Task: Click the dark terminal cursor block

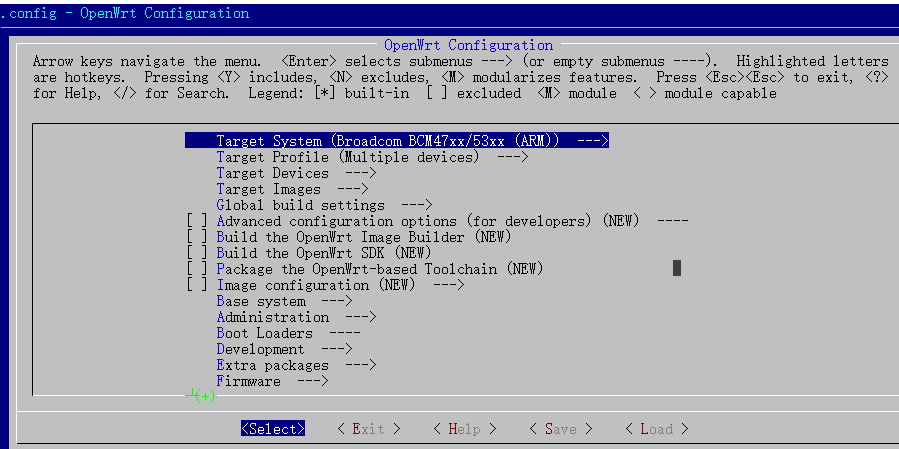Action: coord(677,268)
